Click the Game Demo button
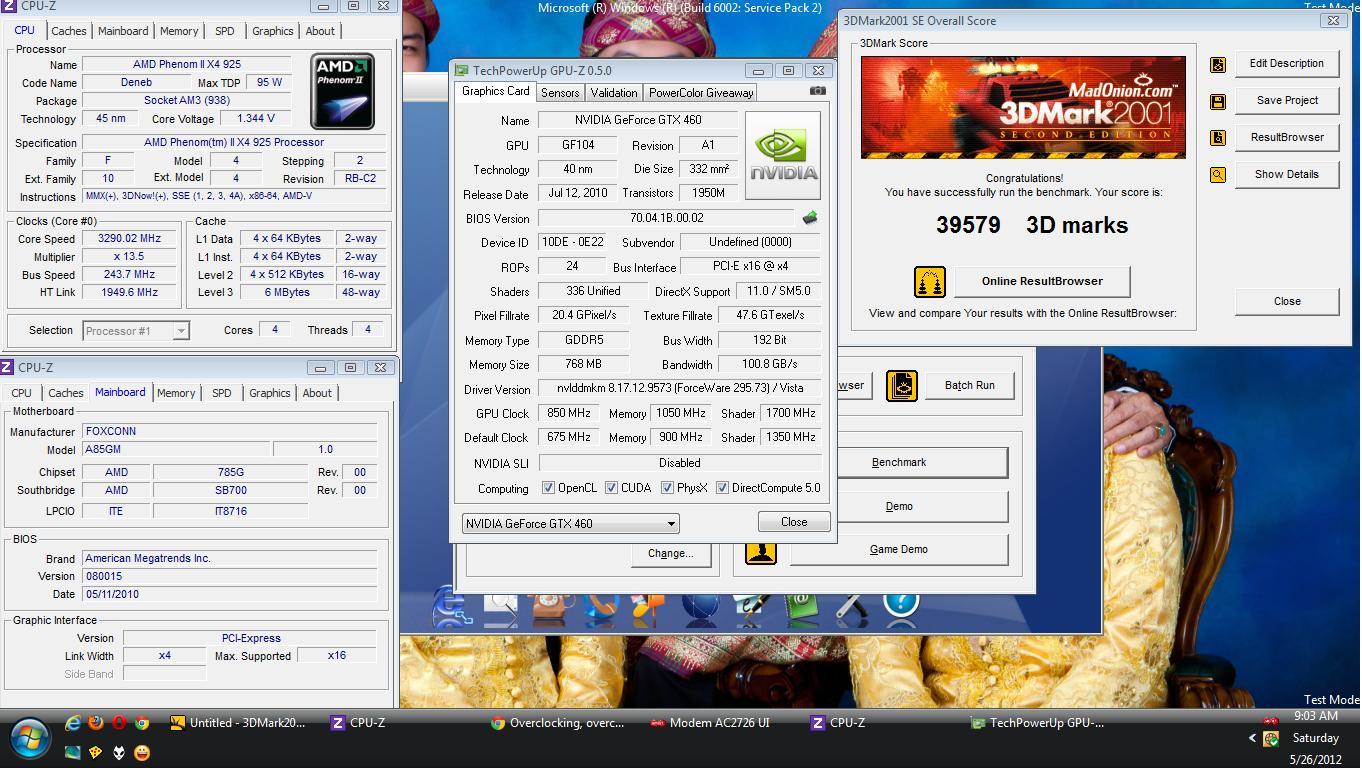 click(x=899, y=549)
